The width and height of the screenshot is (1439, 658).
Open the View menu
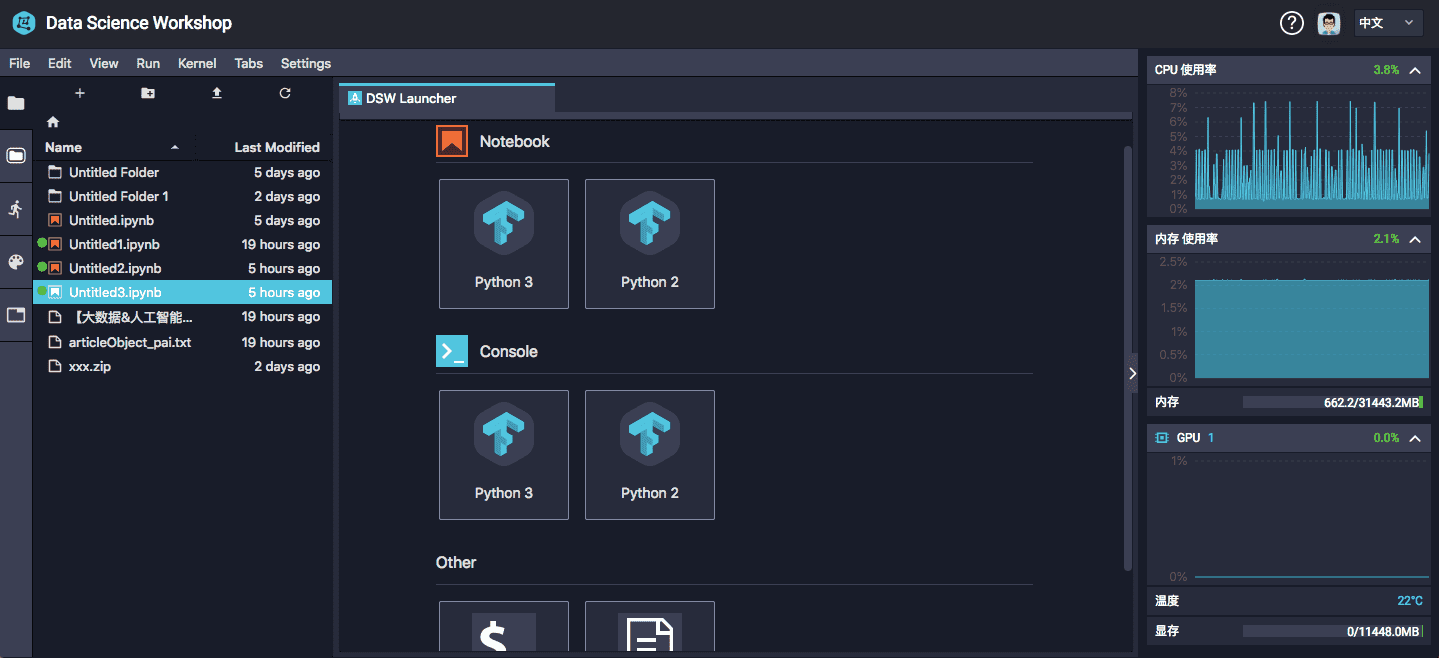click(104, 63)
